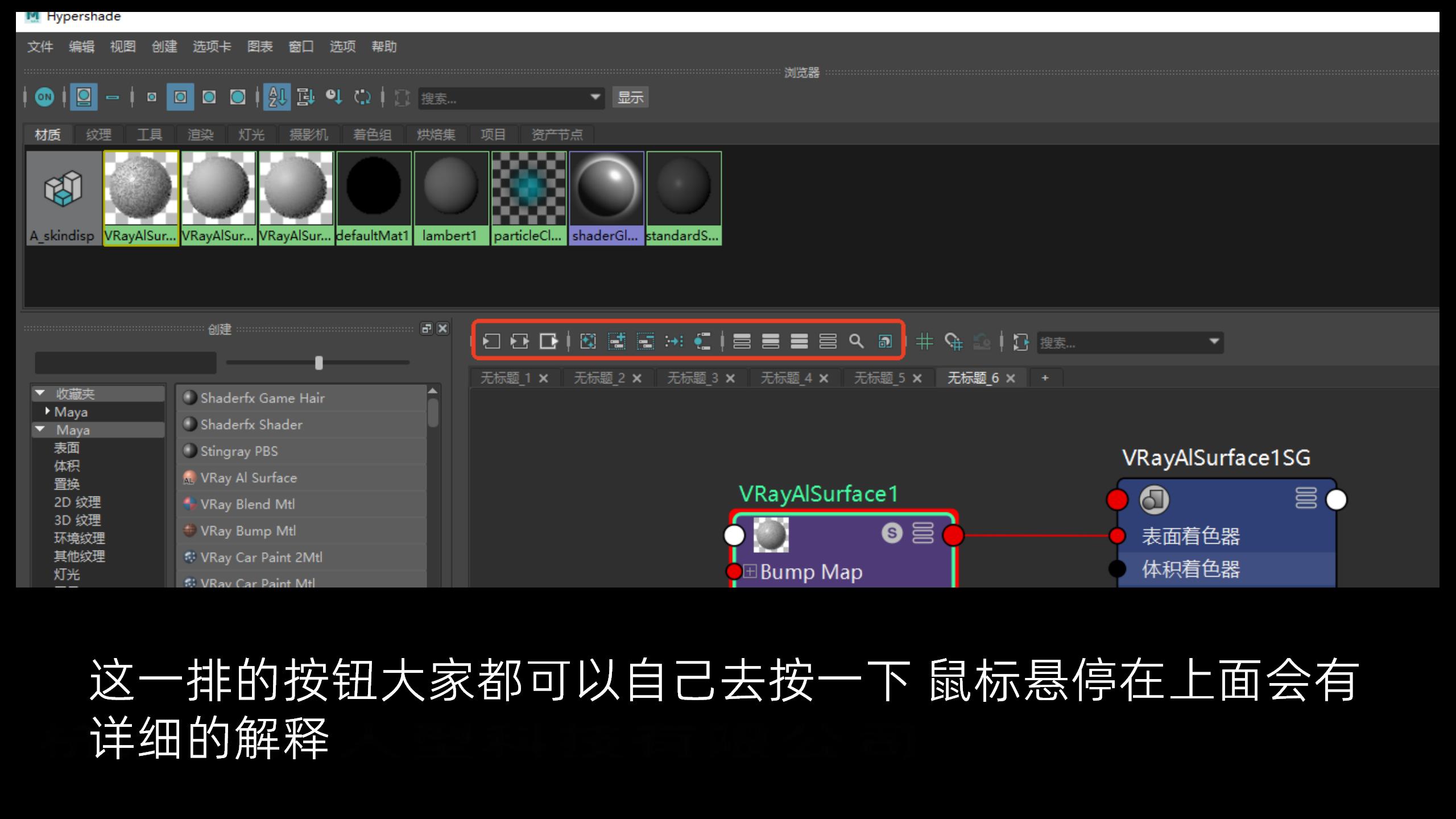Select the 表面 category
Screen dimensions: 1456x819
[x=67, y=448]
